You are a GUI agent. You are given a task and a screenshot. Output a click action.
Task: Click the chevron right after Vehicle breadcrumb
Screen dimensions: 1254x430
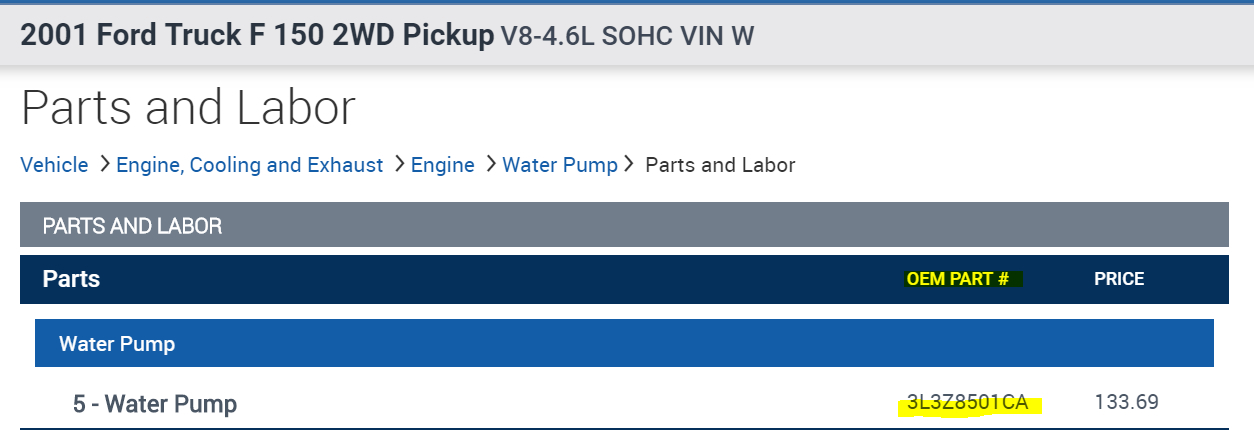[x=104, y=165]
